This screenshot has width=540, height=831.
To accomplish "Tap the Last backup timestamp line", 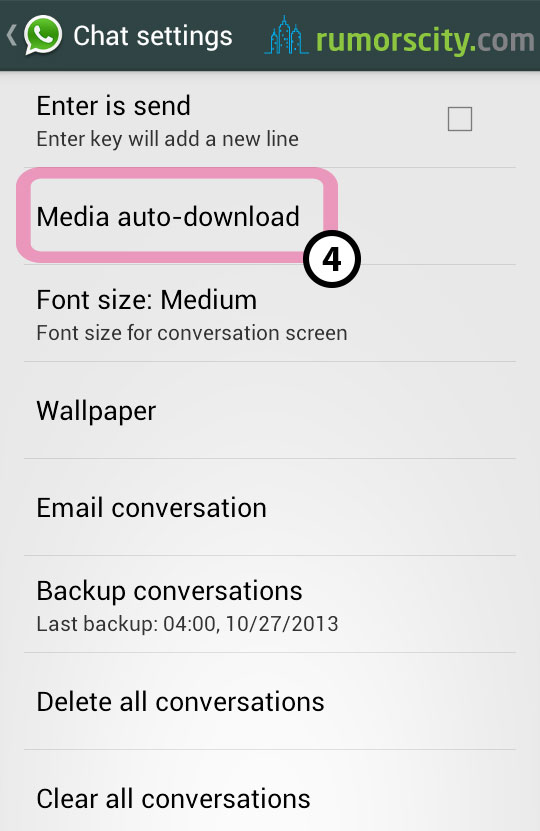I will (x=188, y=624).
